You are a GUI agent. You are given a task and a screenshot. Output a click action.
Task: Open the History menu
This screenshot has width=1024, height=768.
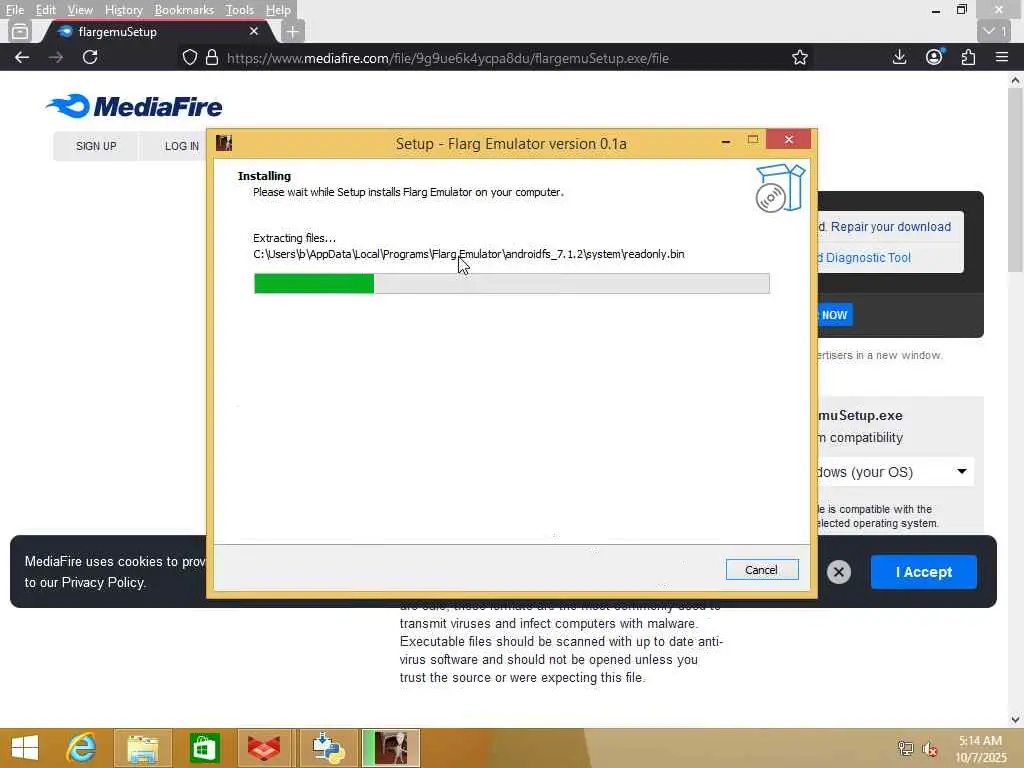click(123, 10)
